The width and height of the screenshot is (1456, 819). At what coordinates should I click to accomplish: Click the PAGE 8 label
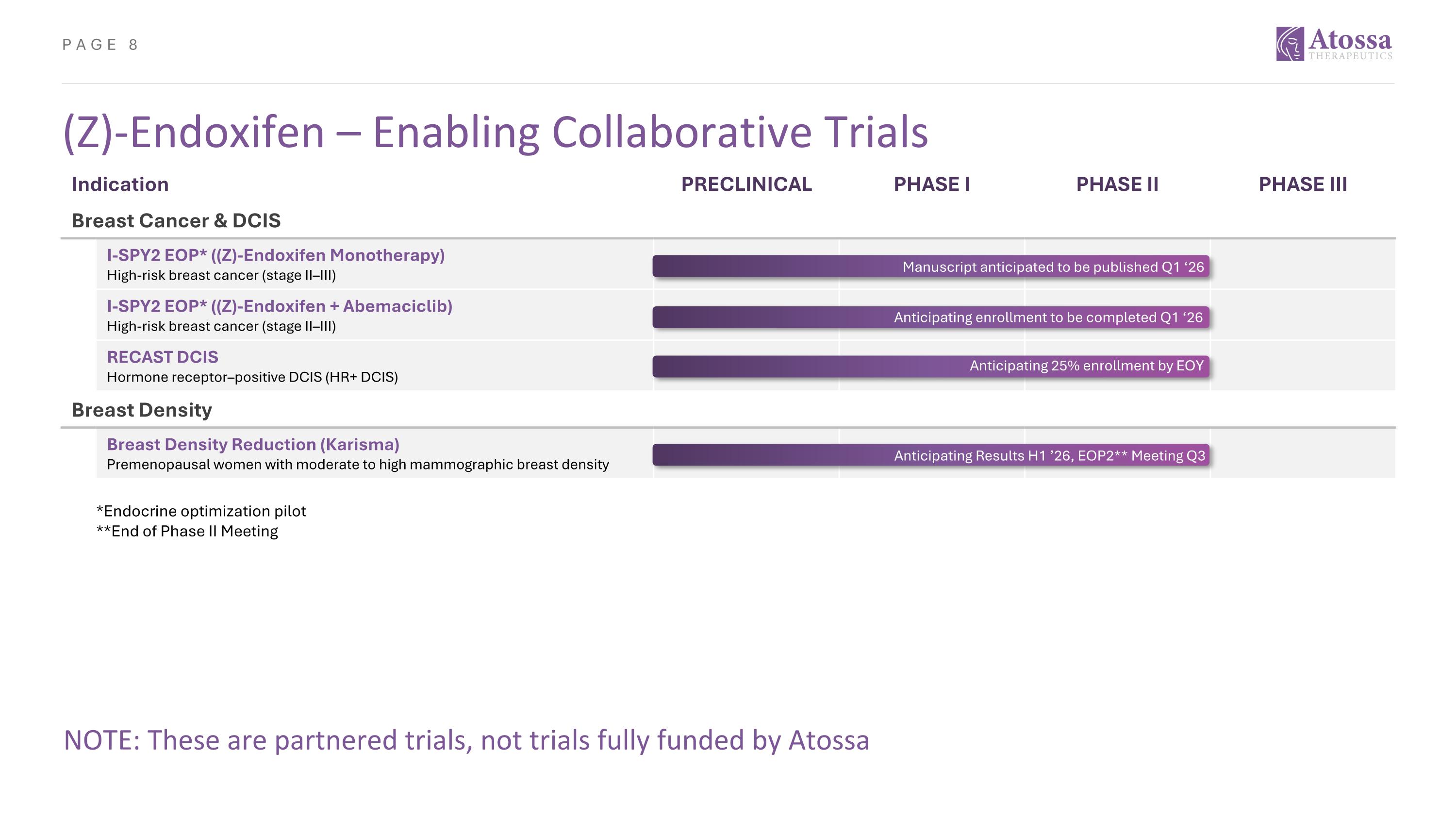point(100,45)
